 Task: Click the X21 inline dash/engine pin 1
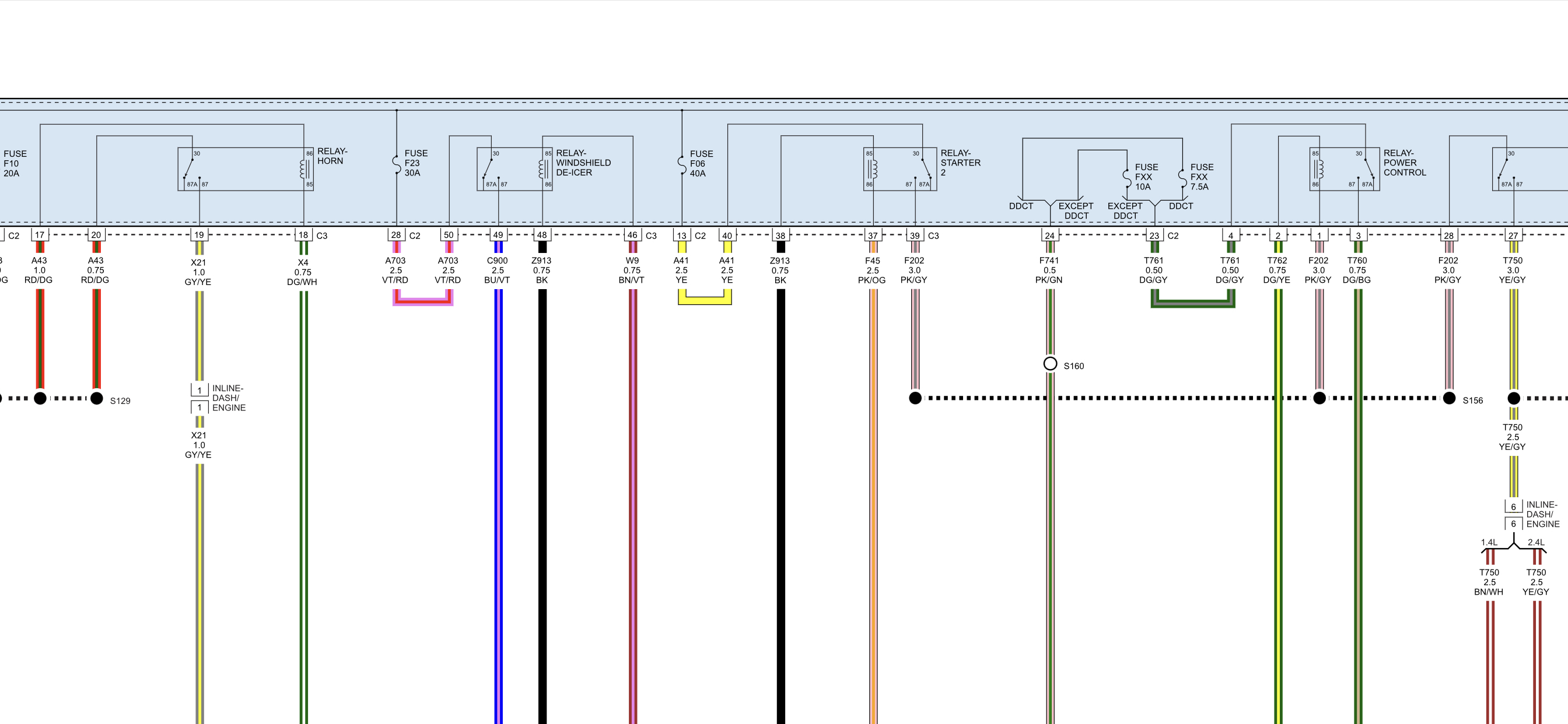pyautogui.click(x=199, y=390)
